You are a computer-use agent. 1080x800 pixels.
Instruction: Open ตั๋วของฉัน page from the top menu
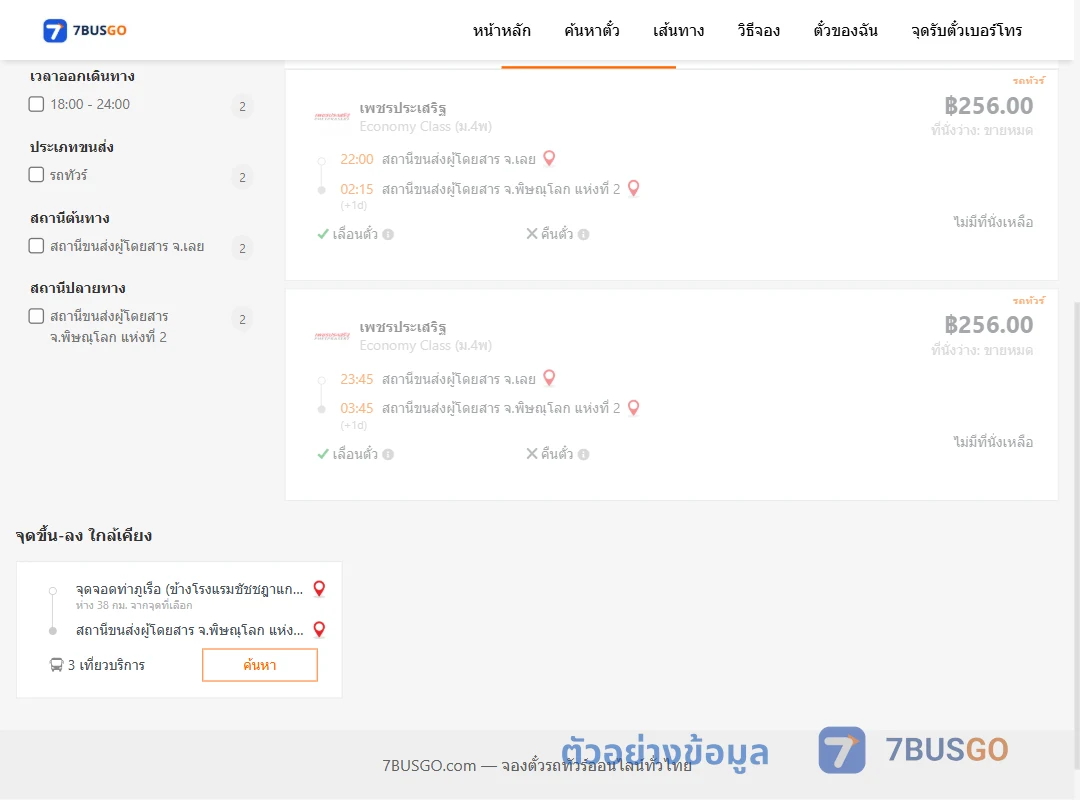click(x=845, y=30)
